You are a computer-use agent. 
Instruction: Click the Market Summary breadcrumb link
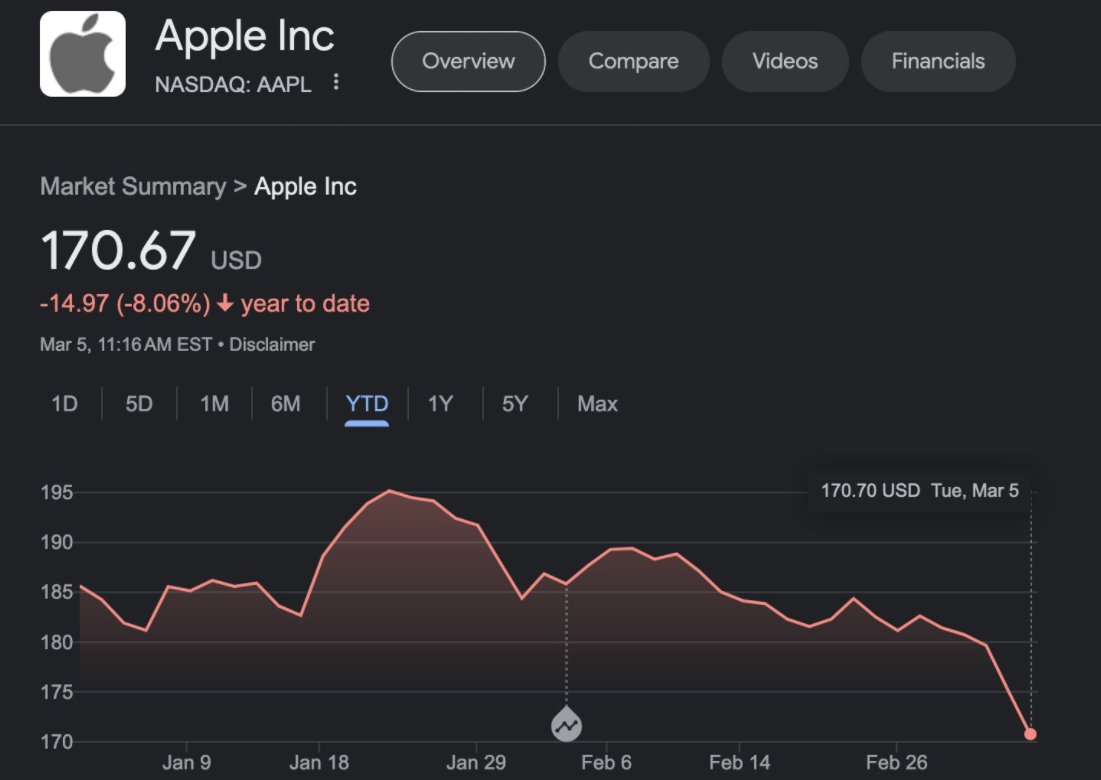tap(133, 187)
